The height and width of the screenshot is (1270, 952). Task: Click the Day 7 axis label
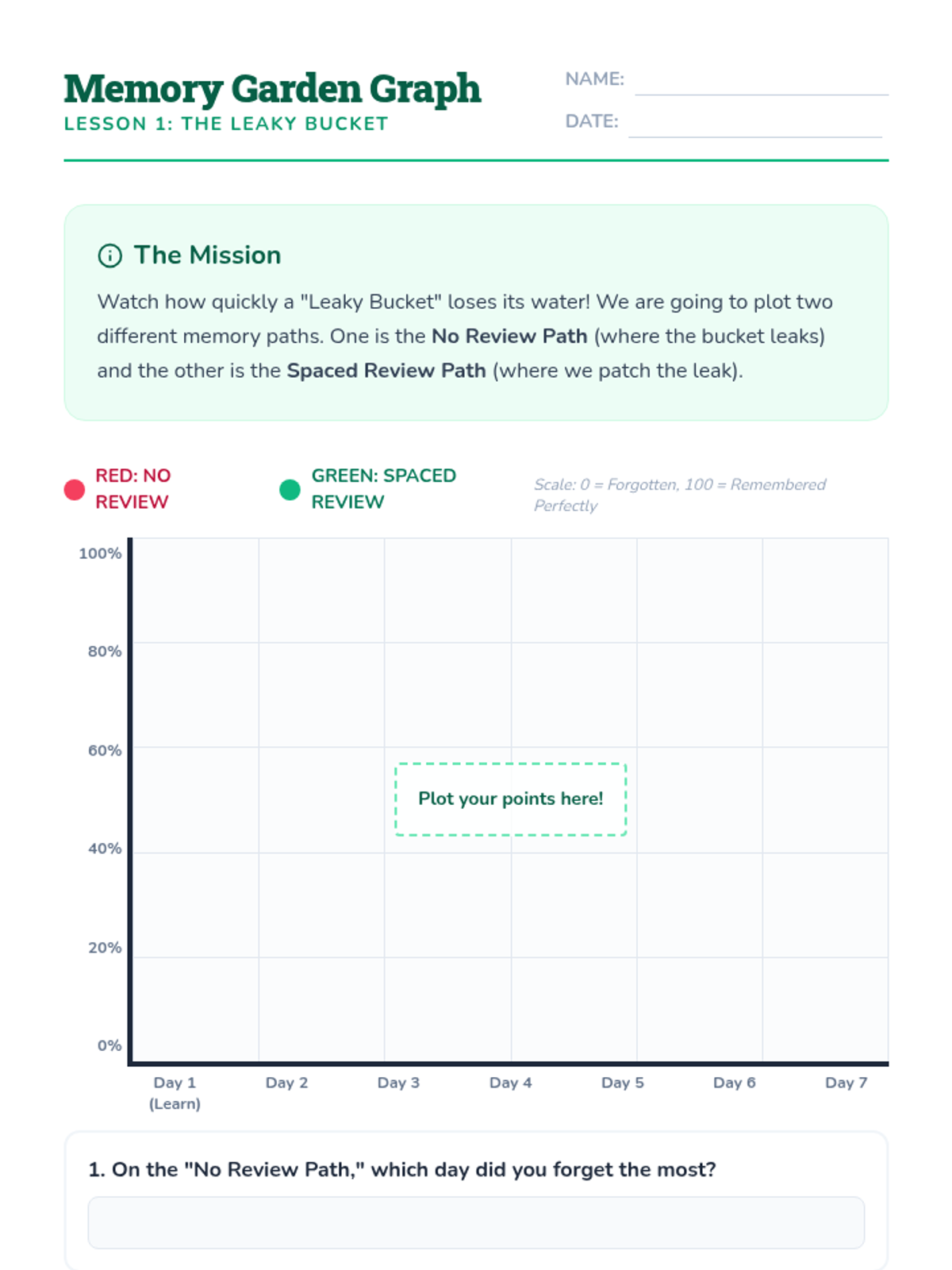click(846, 1083)
